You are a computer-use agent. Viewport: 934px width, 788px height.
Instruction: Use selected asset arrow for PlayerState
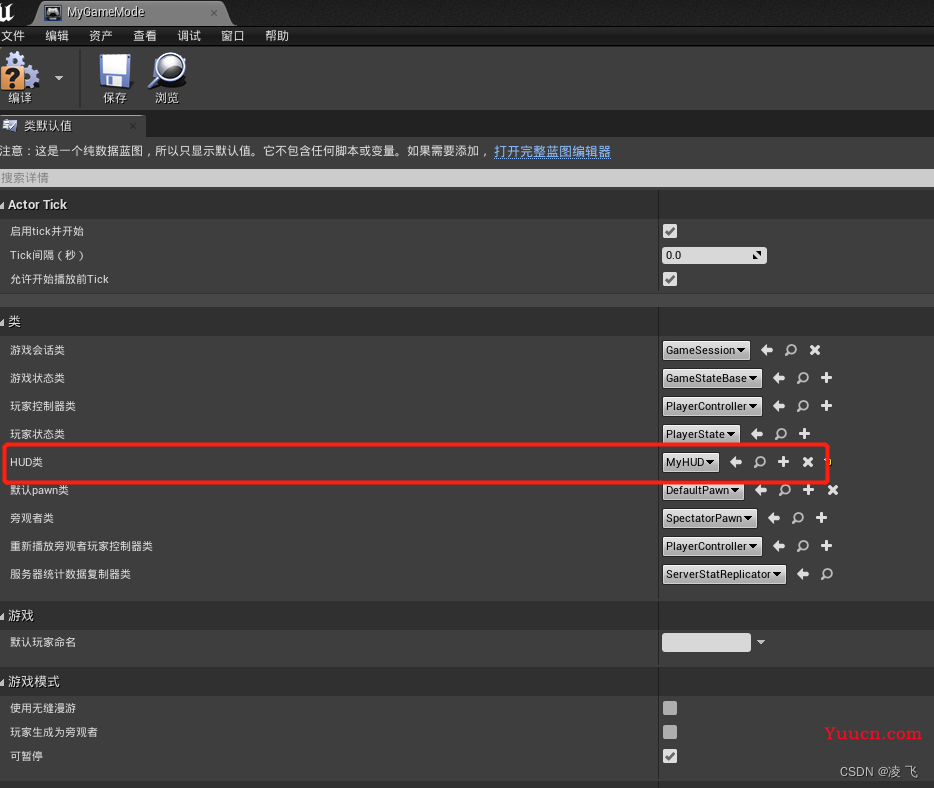pos(757,434)
